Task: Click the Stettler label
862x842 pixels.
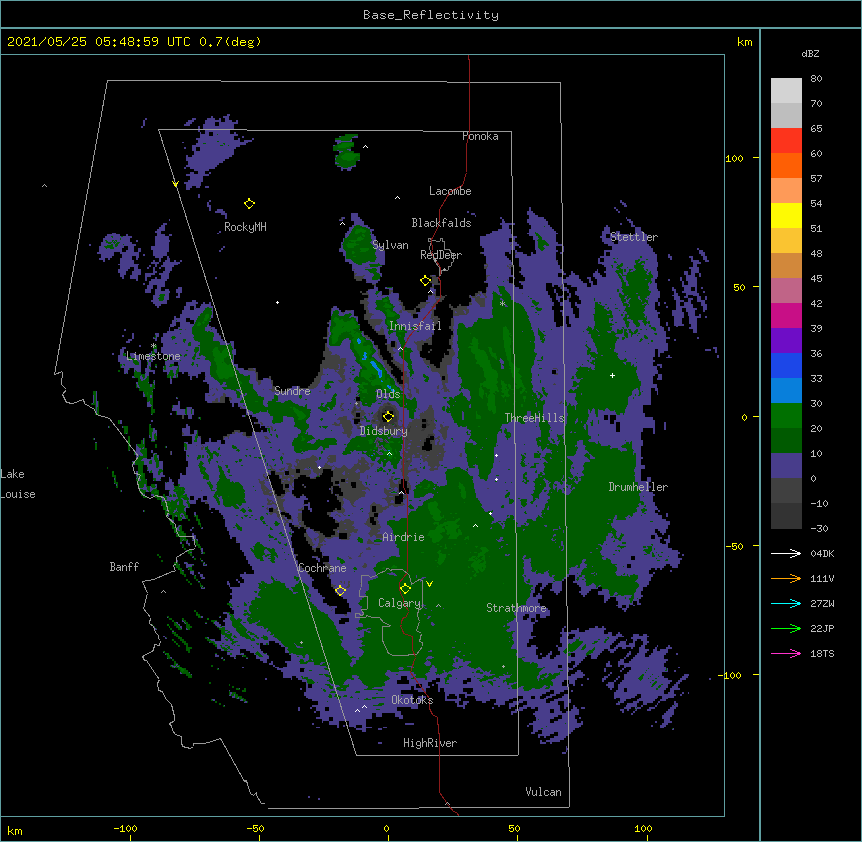Action: (634, 237)
